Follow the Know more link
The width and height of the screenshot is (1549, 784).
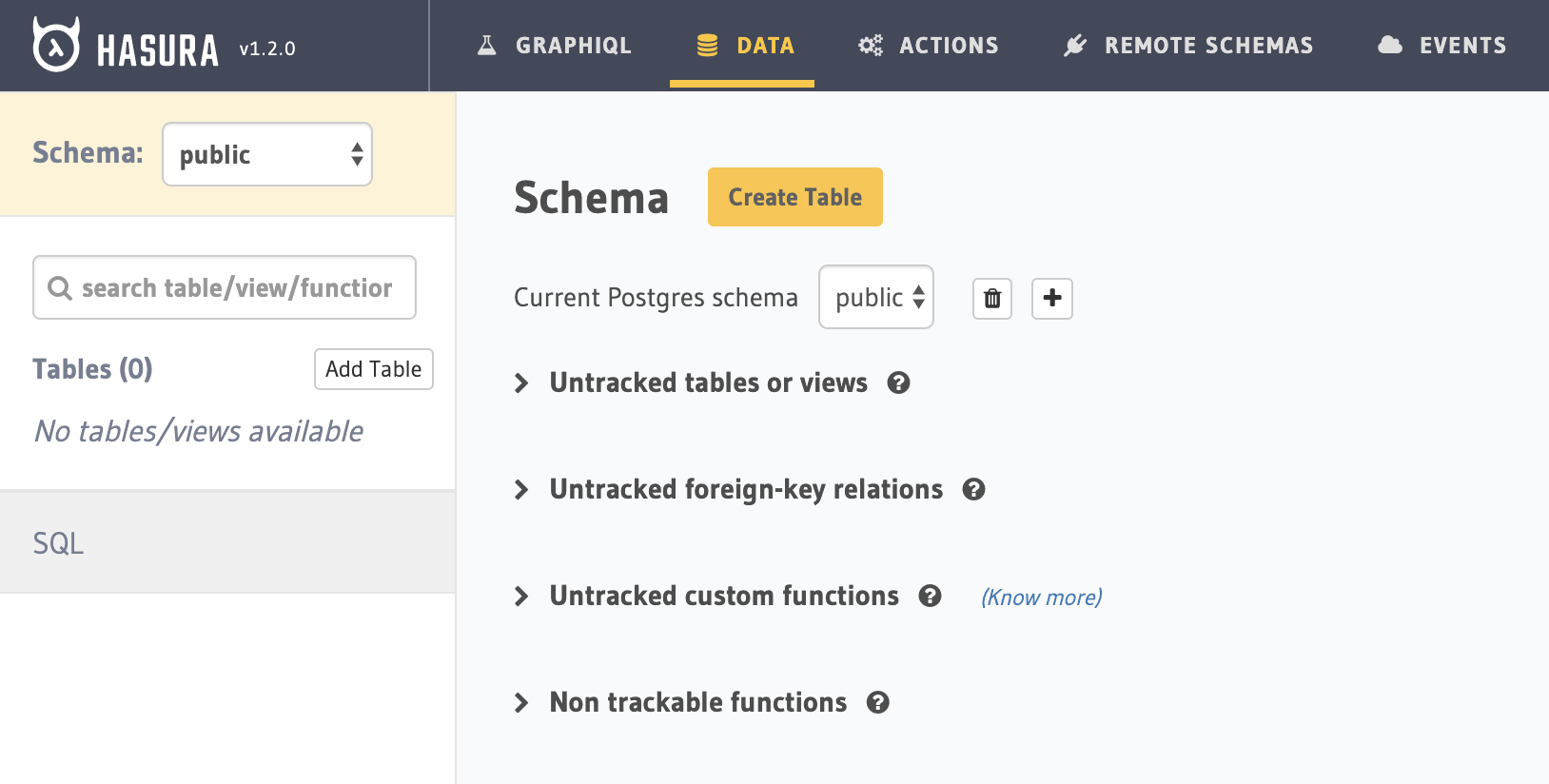[1042, 598]
